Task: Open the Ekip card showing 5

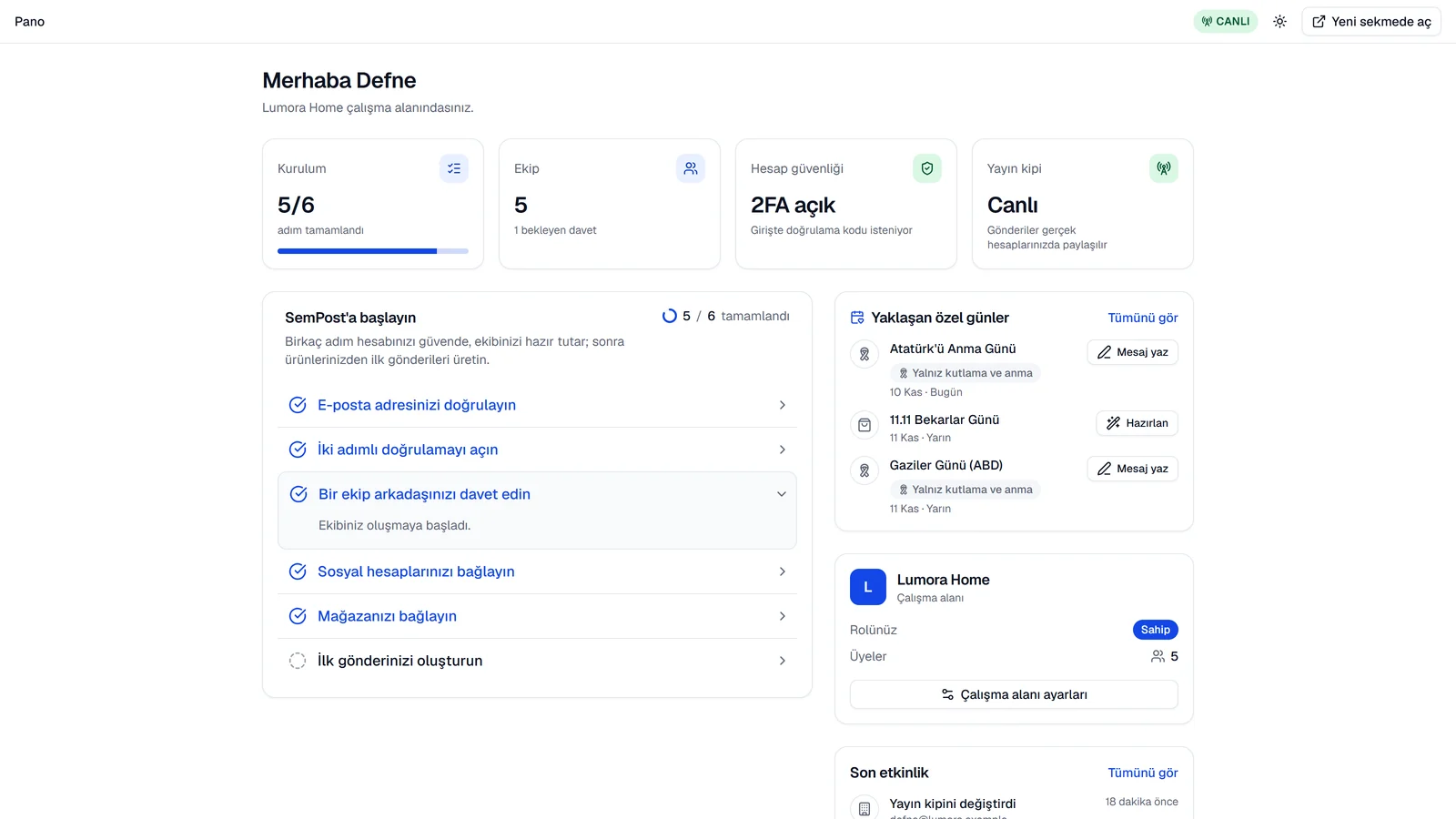Action: pyautogui.click(x=610, y=204)
